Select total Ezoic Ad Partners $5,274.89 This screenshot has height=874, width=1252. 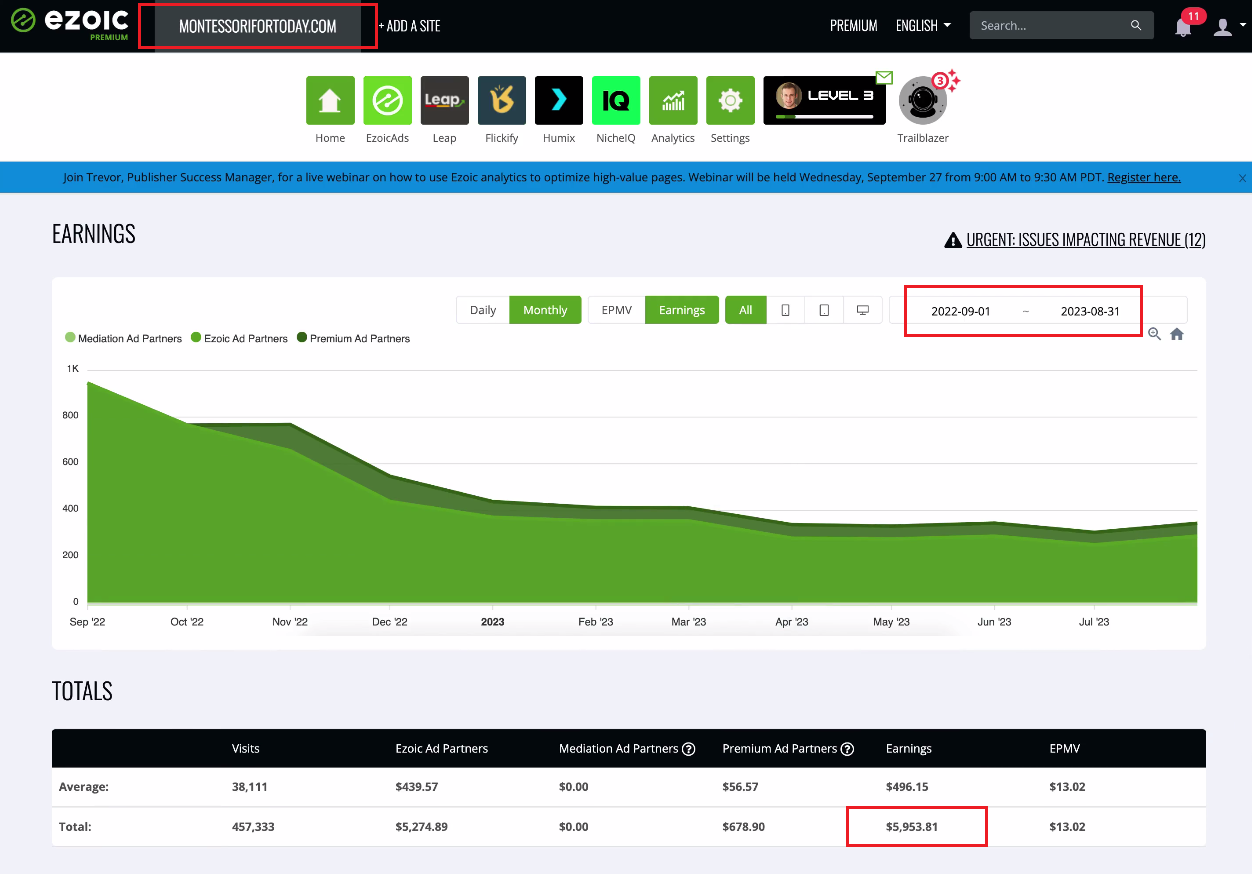pos(422,827)
